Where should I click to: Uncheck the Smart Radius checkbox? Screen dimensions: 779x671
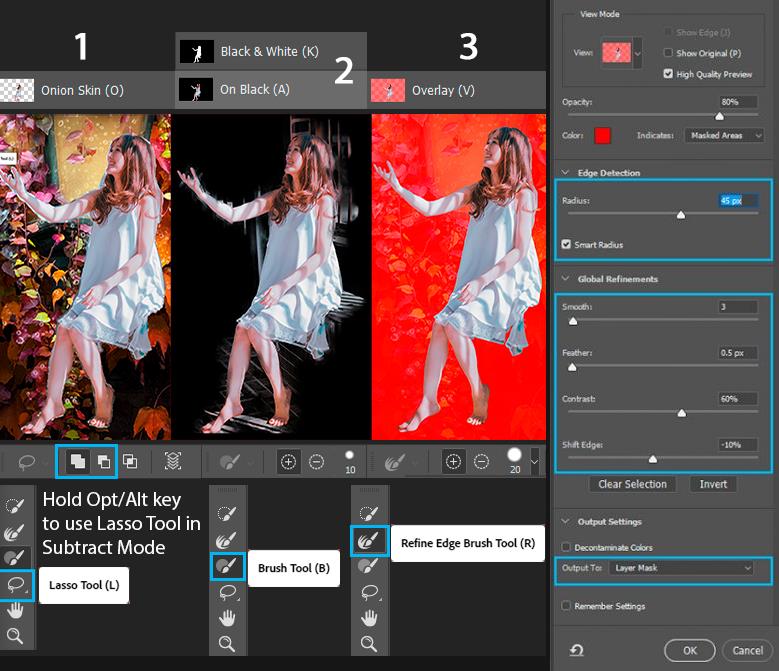568,244
